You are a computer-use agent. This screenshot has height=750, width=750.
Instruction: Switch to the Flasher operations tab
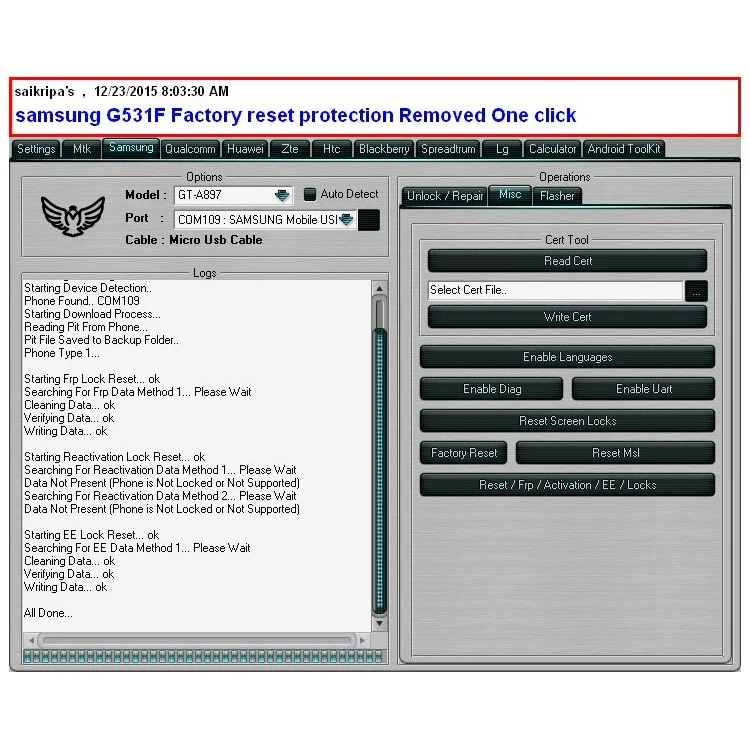click(x=557, y=196)
